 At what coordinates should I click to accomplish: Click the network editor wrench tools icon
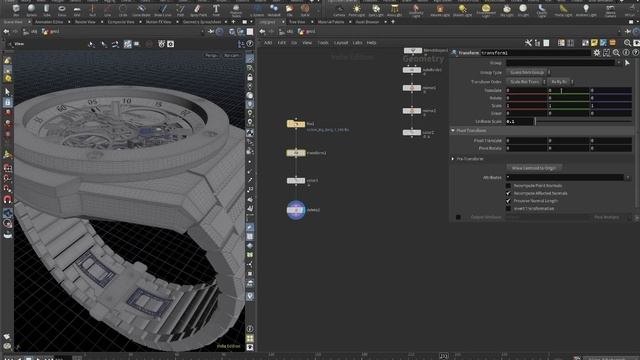coord(528,43)
